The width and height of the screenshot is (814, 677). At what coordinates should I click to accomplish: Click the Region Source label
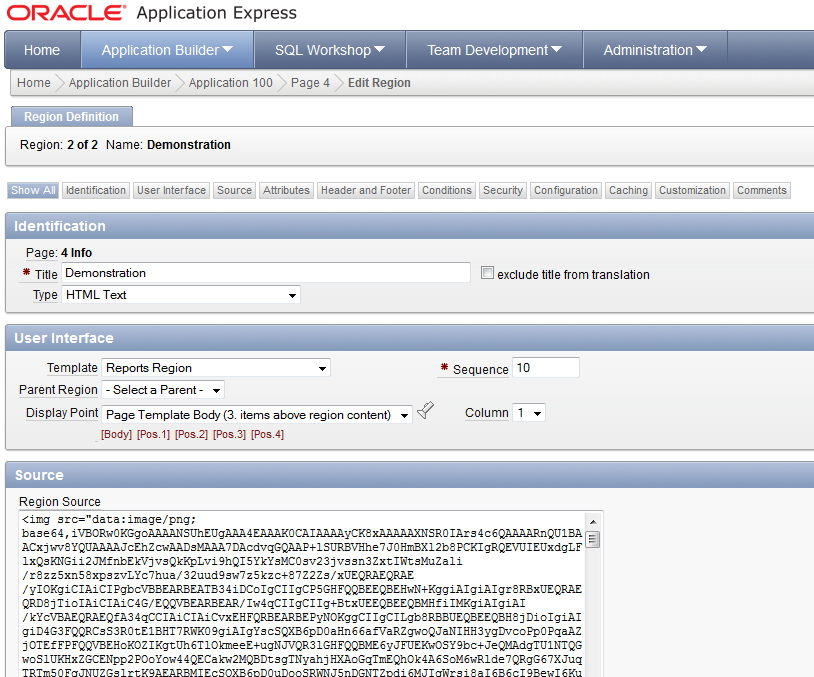pyautogui.click(x=60, y=502)
